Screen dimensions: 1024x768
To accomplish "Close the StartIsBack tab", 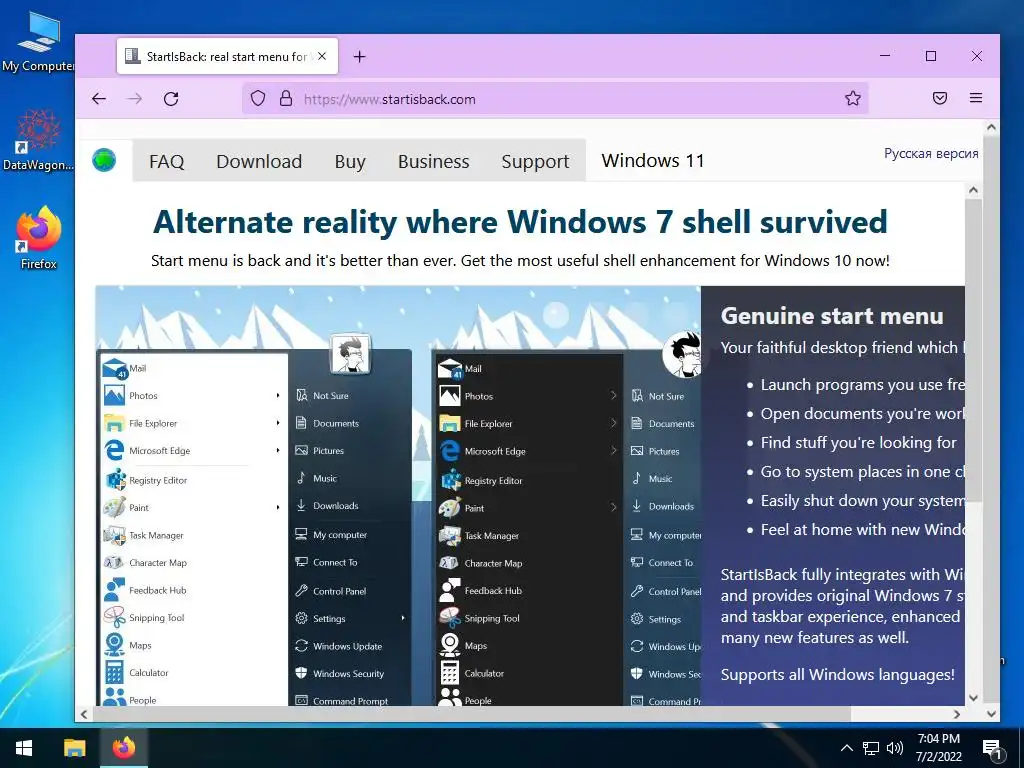I will [x=322, y=56].
